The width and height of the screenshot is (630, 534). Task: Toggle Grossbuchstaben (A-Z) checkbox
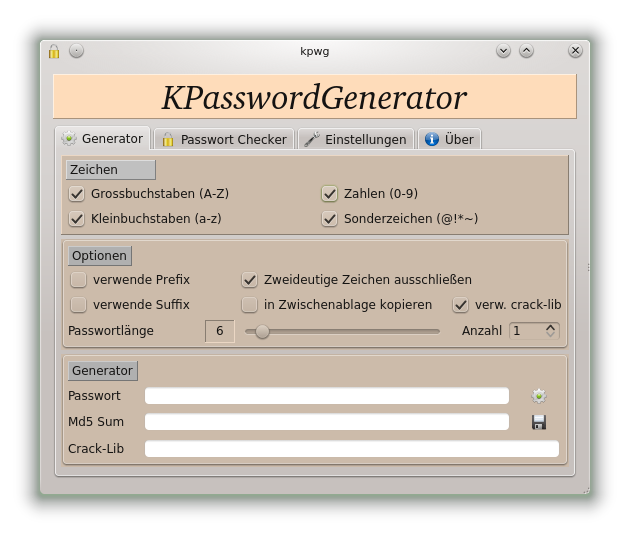click(76, 194)
